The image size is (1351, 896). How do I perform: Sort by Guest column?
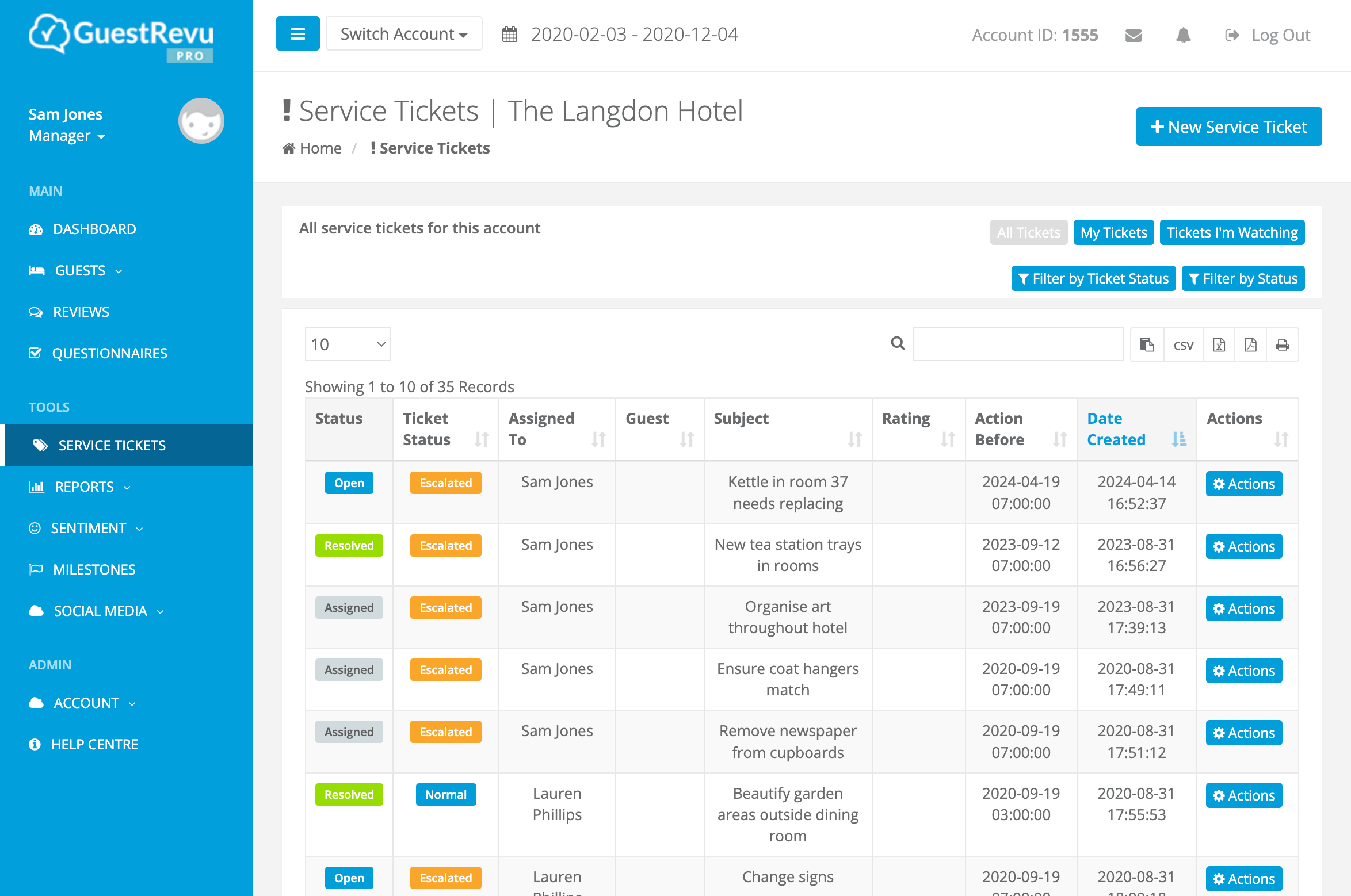(x=660, y=429)
